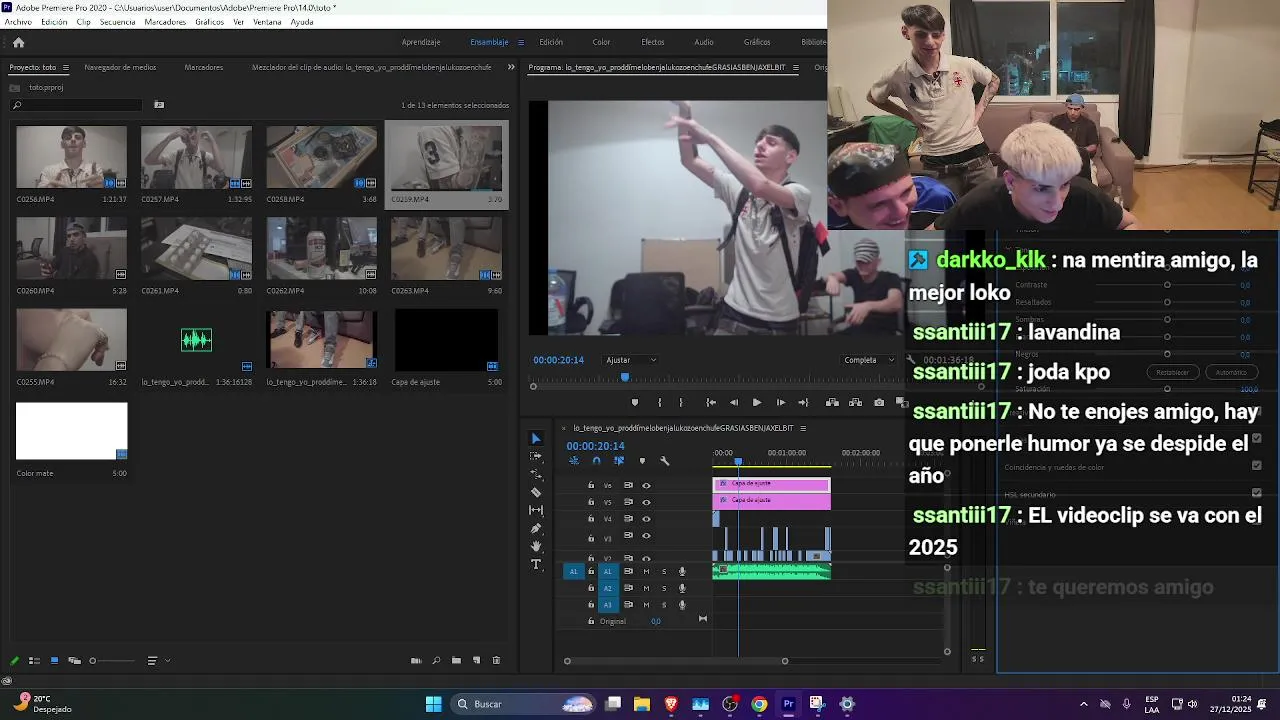
Task: Switch Project panel to list view
Action: click(x=34, y=660)
